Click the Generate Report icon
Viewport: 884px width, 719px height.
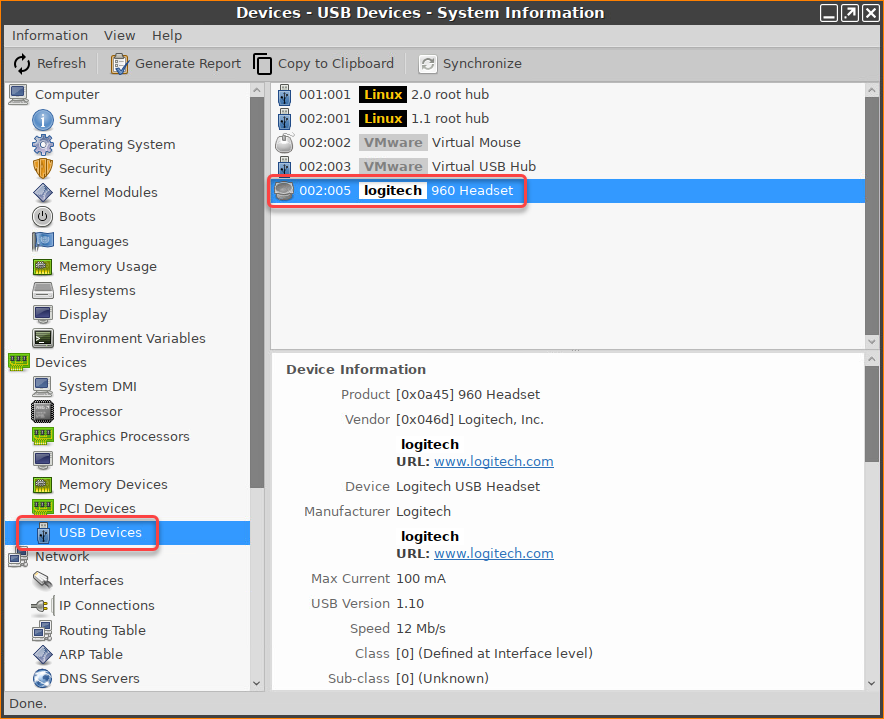[x=120, y=64]
